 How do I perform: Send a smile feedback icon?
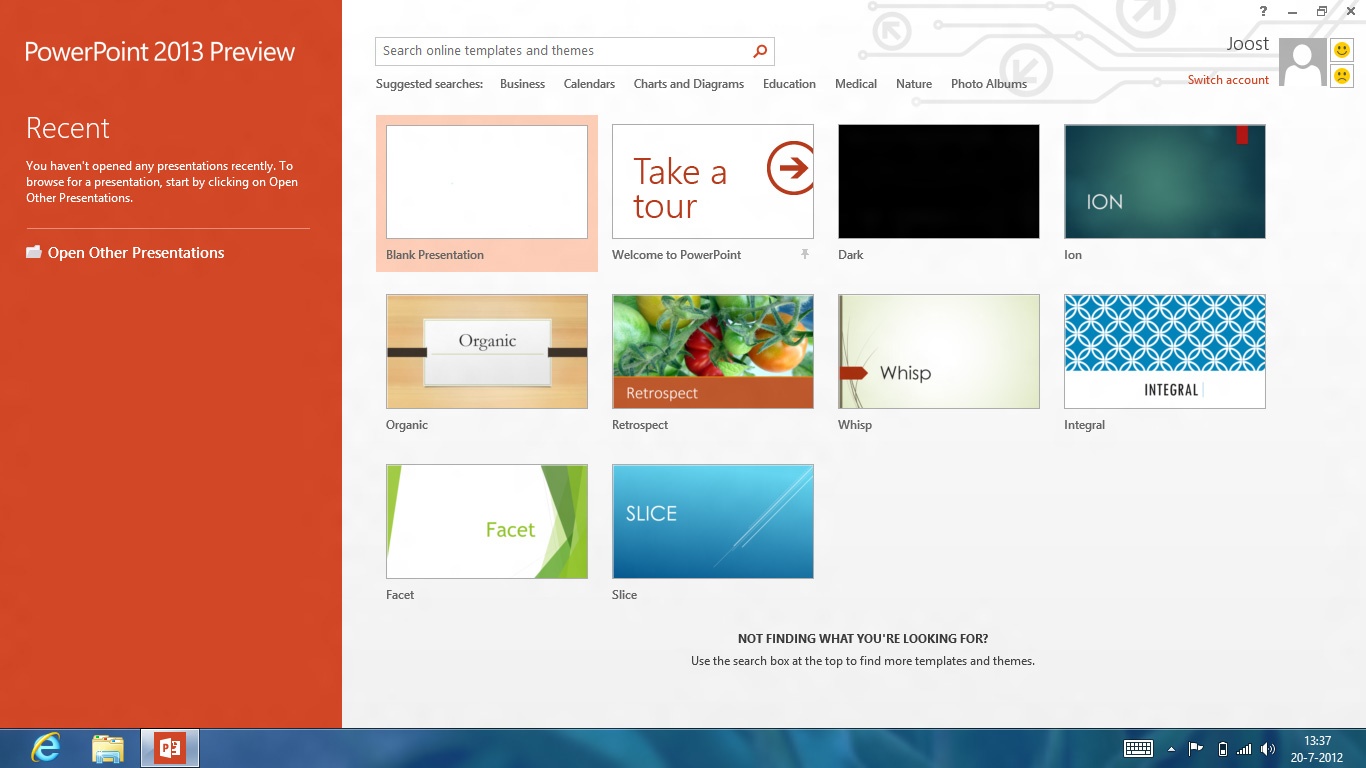(1342, 49)
